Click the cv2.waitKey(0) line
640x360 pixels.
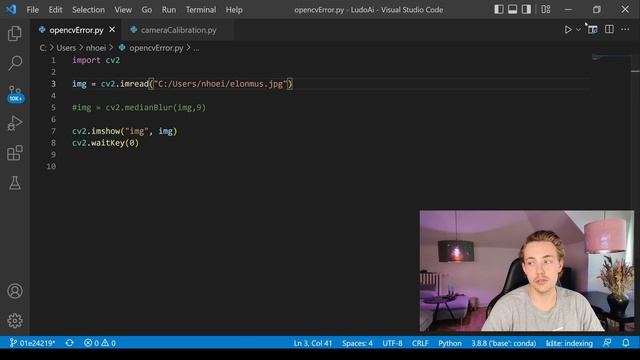pyautogui.click(x=105, y=143)
